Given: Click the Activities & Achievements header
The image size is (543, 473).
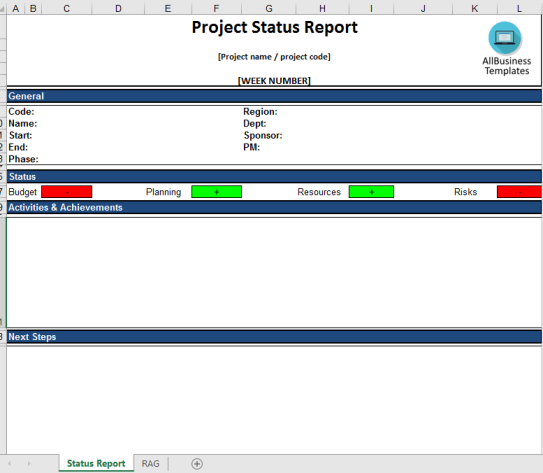Looking at the screenshot, I should tap(274, 207).
